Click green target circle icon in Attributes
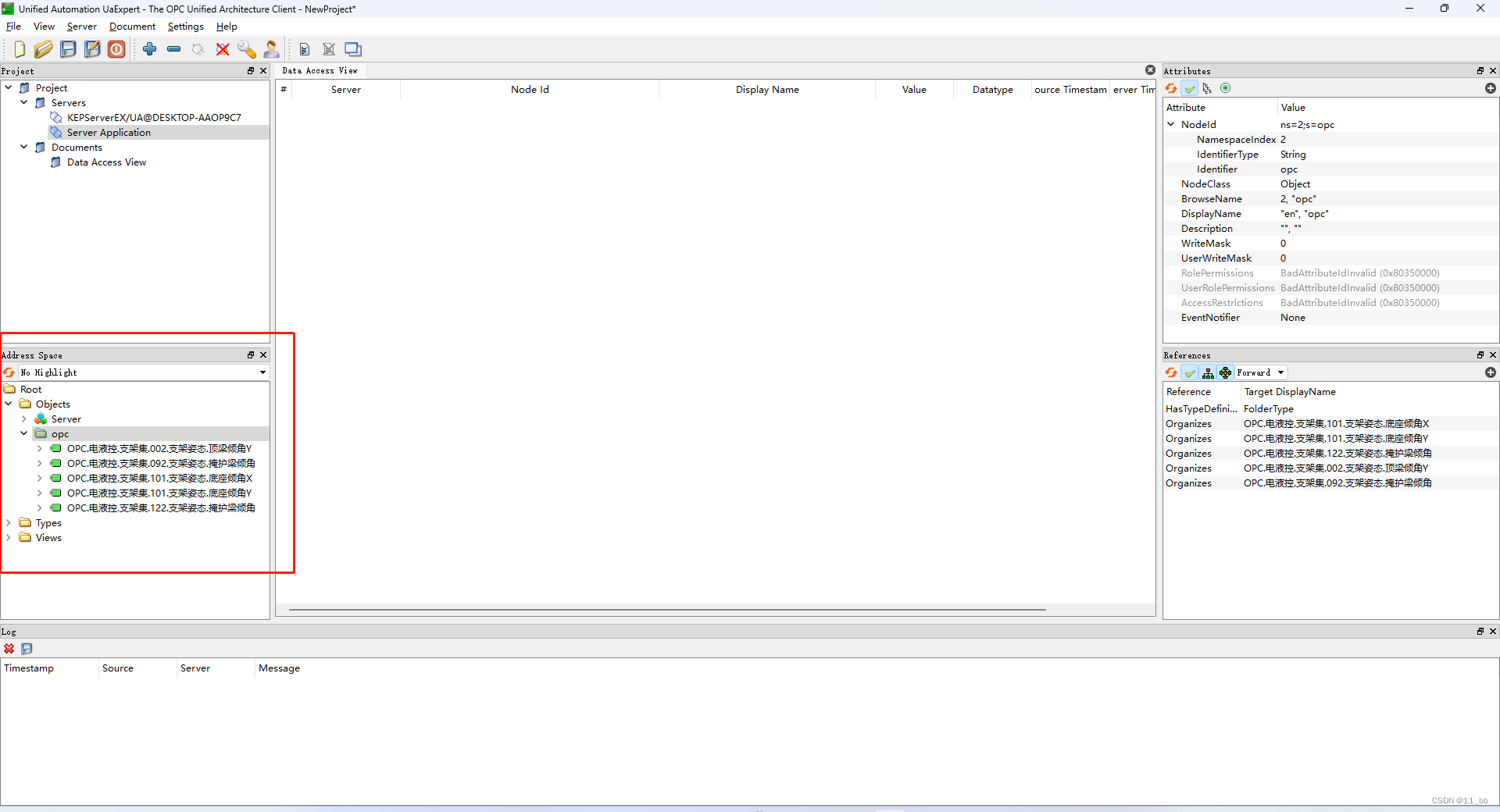The width and height of the screenshot is (1500, 812). [x=1225, y=88]
